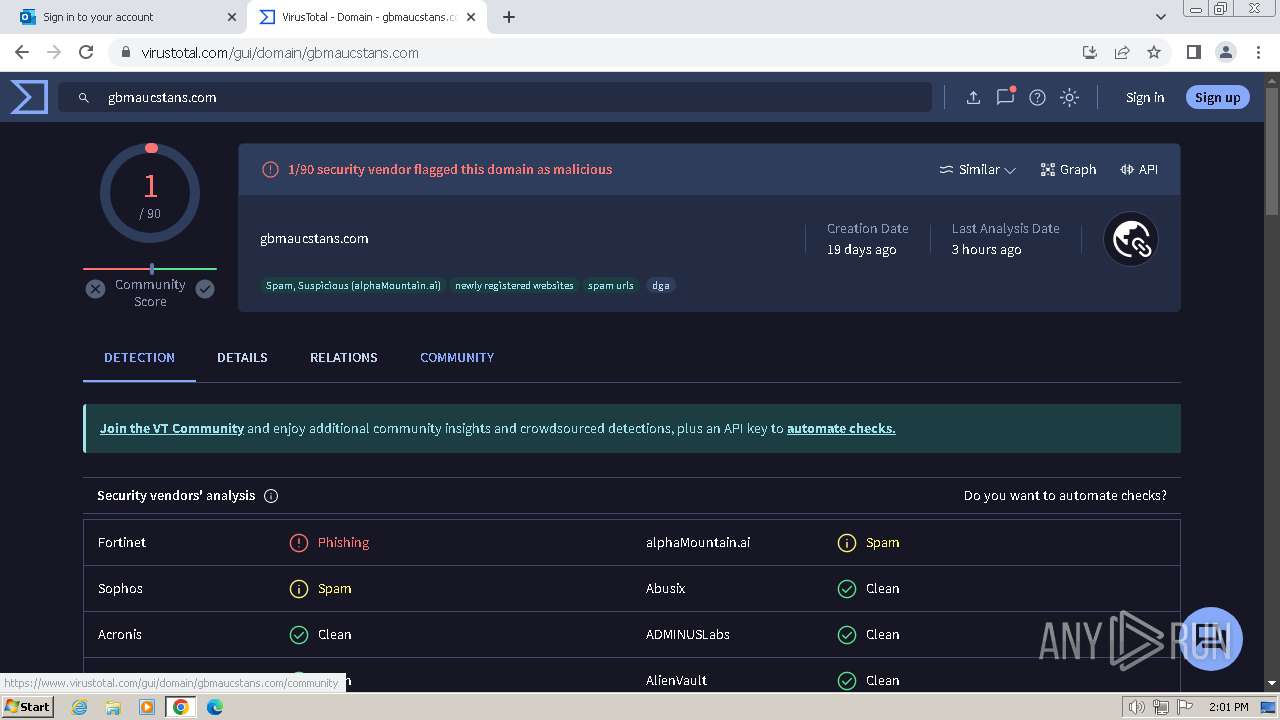Open the 'automate checks.' link
1280x720 pixels.
[841, 428]
